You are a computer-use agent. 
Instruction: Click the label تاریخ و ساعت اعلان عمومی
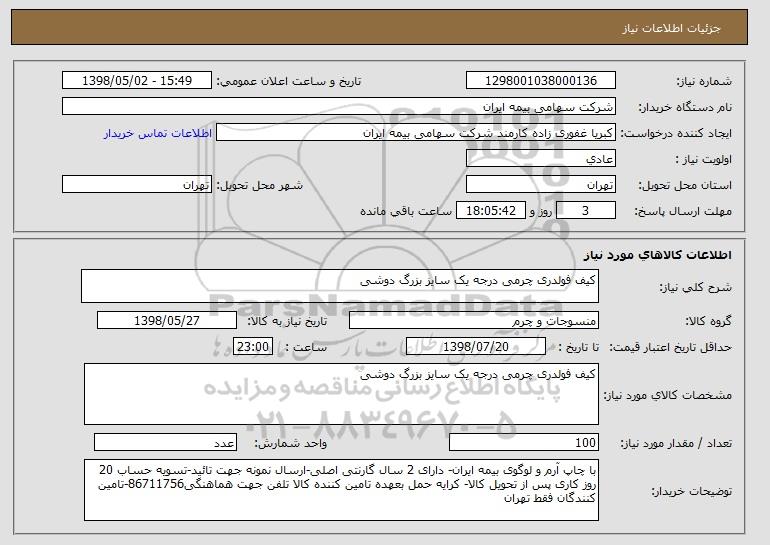289,82
